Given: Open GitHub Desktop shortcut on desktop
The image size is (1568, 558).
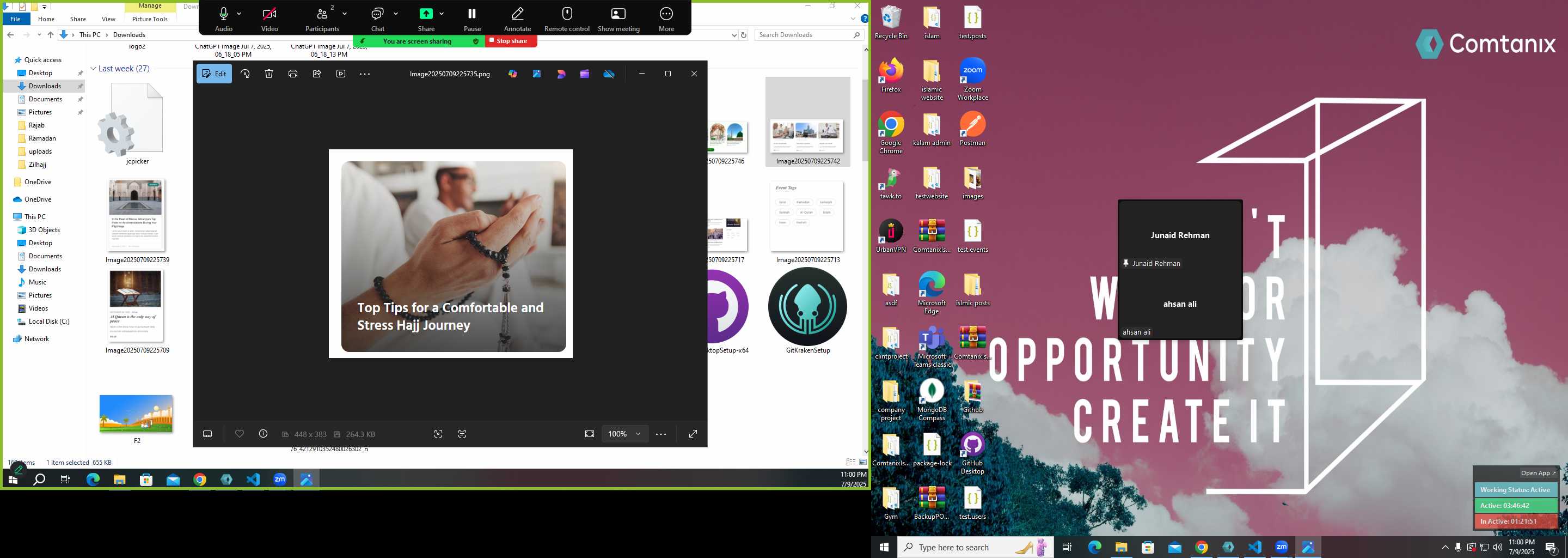Looking at the screenshot, I should tap(972, 454).
